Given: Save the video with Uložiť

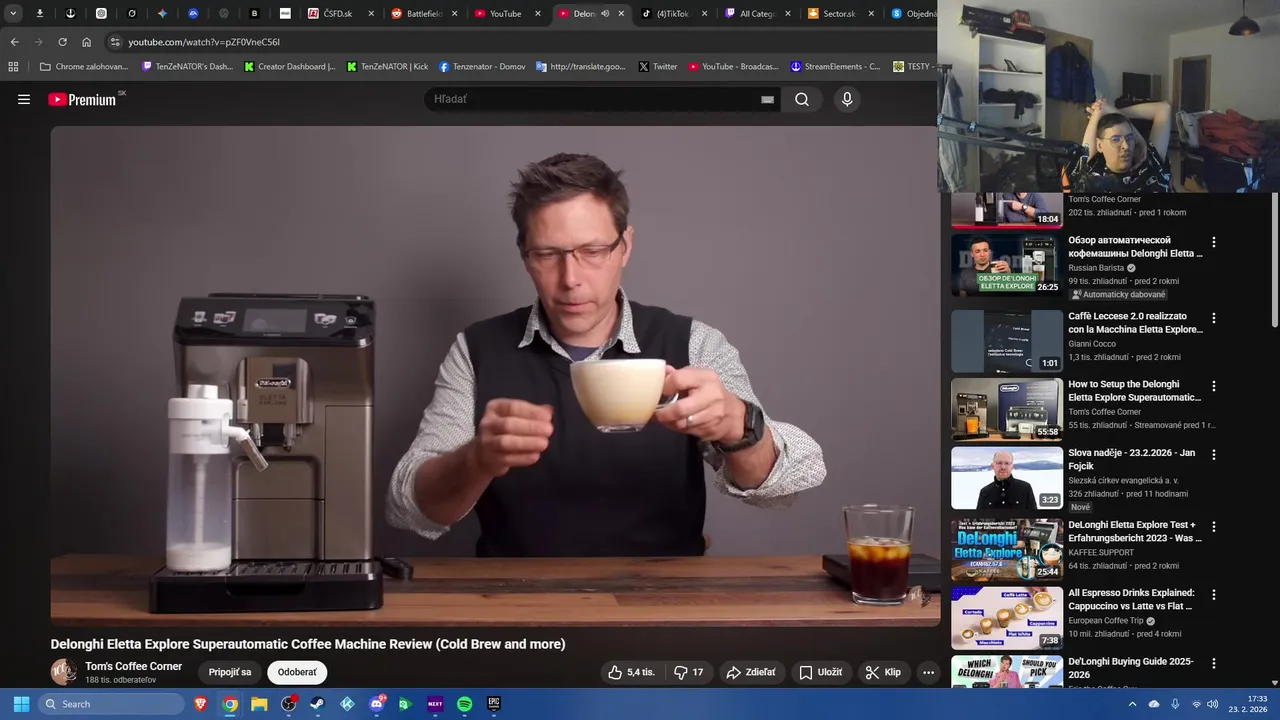Looking at the screenshot, I should 820,672.
